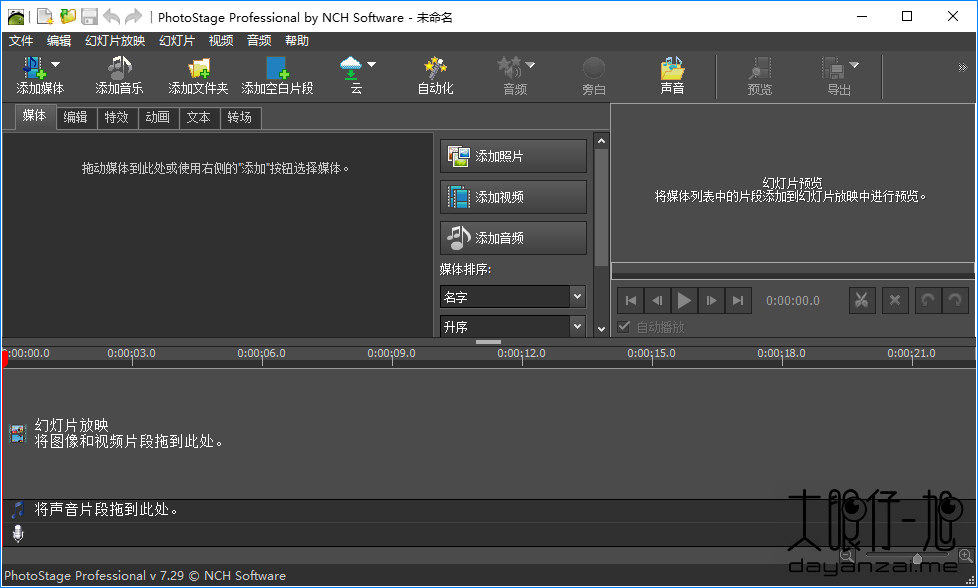
Task: Open the 视频 menu
Action: click(x=221, y=41)
